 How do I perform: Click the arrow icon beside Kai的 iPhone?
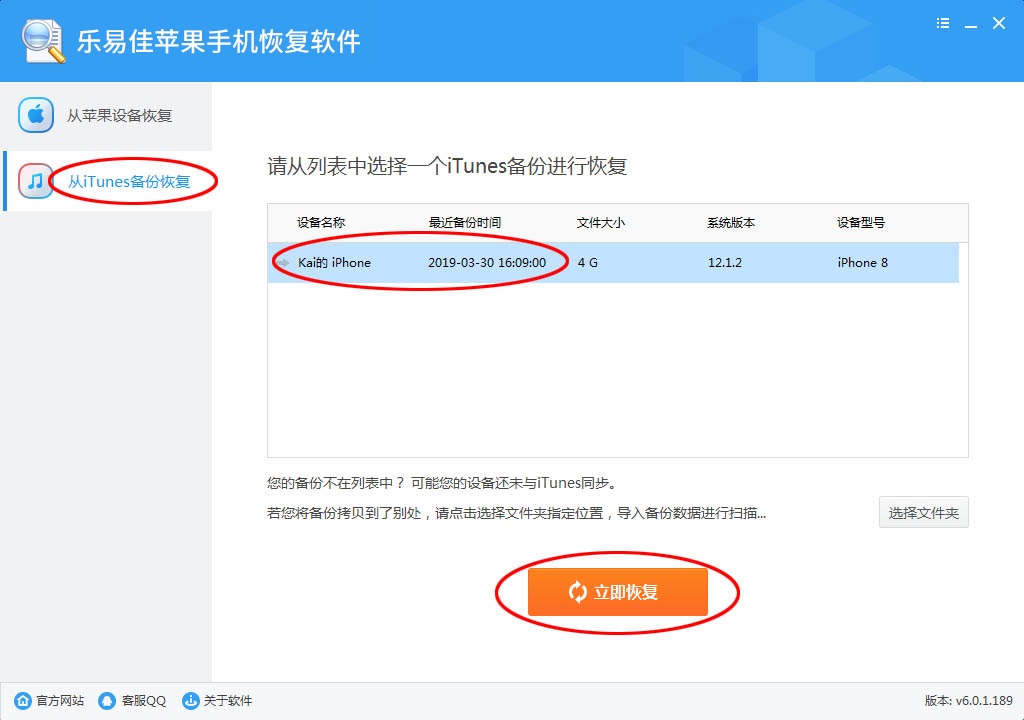(x=283, y=263)
